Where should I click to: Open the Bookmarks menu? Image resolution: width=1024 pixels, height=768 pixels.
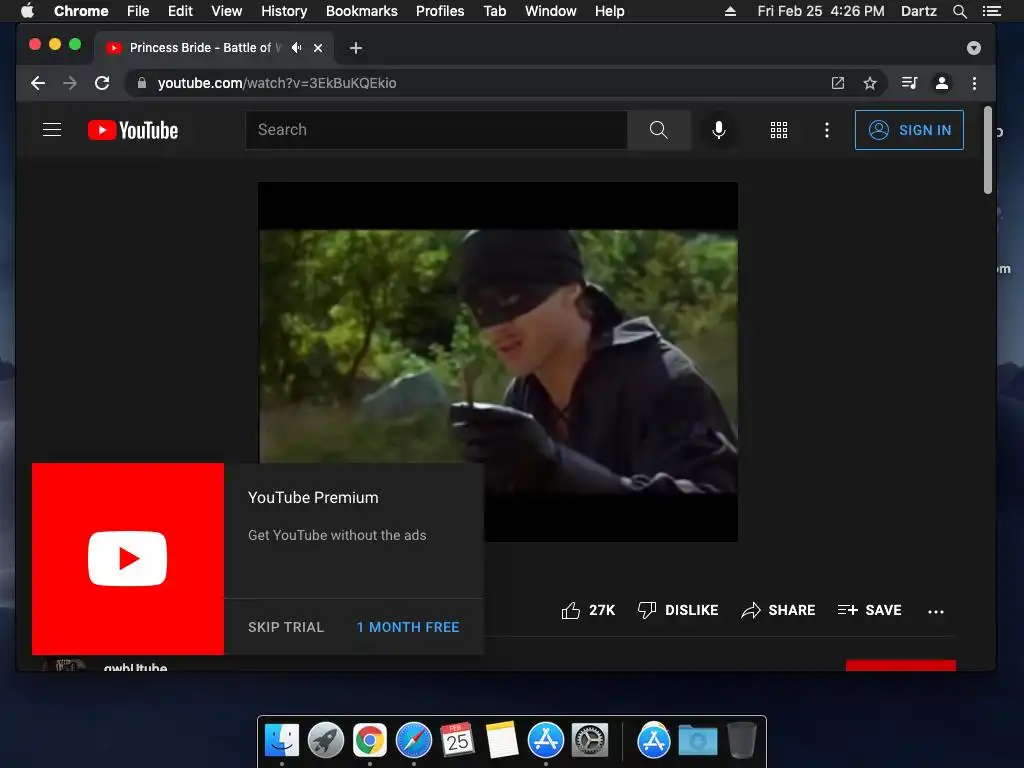(x=362, y=11)
